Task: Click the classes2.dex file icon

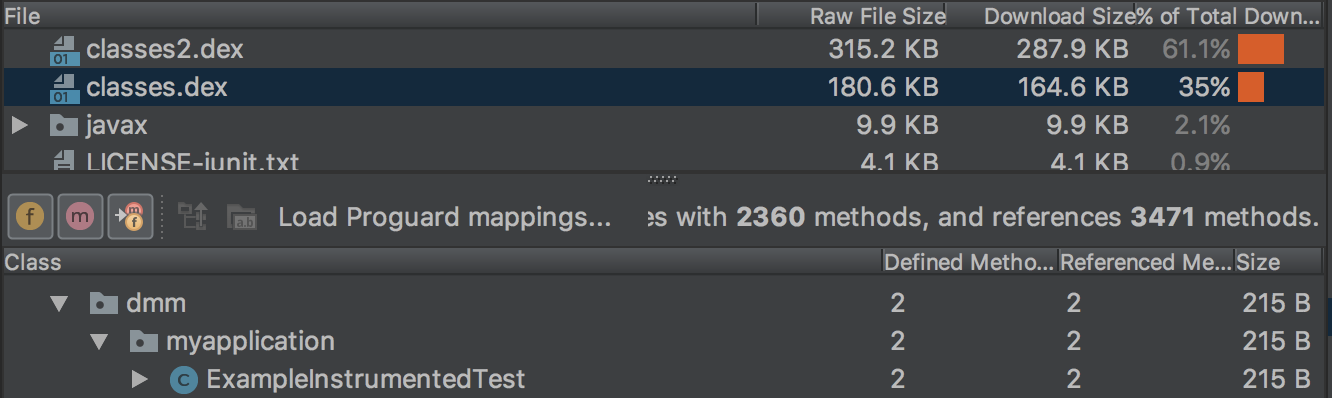Action: click(65, 50)
